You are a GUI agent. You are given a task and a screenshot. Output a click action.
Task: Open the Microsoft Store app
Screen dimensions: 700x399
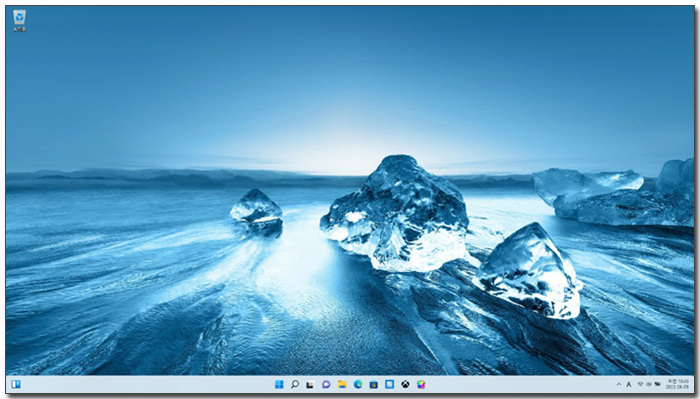(374, 384)
